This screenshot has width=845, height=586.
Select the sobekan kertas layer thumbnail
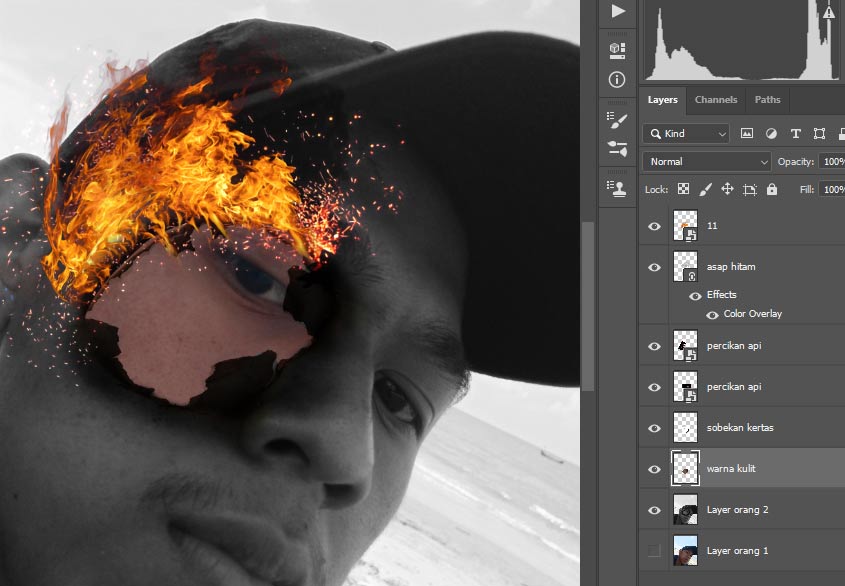coord(685,428)
